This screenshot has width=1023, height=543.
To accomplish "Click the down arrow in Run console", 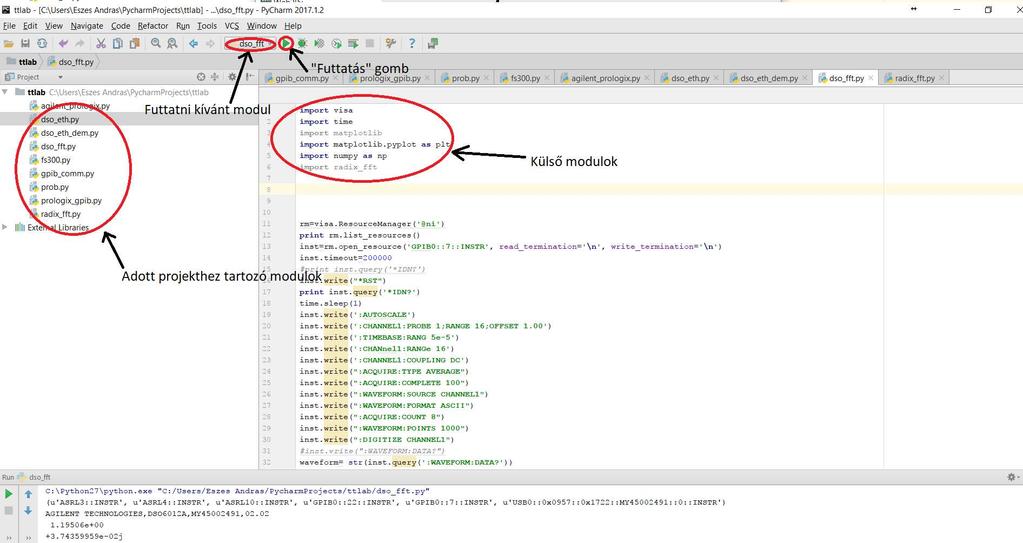I will point(28,511).
